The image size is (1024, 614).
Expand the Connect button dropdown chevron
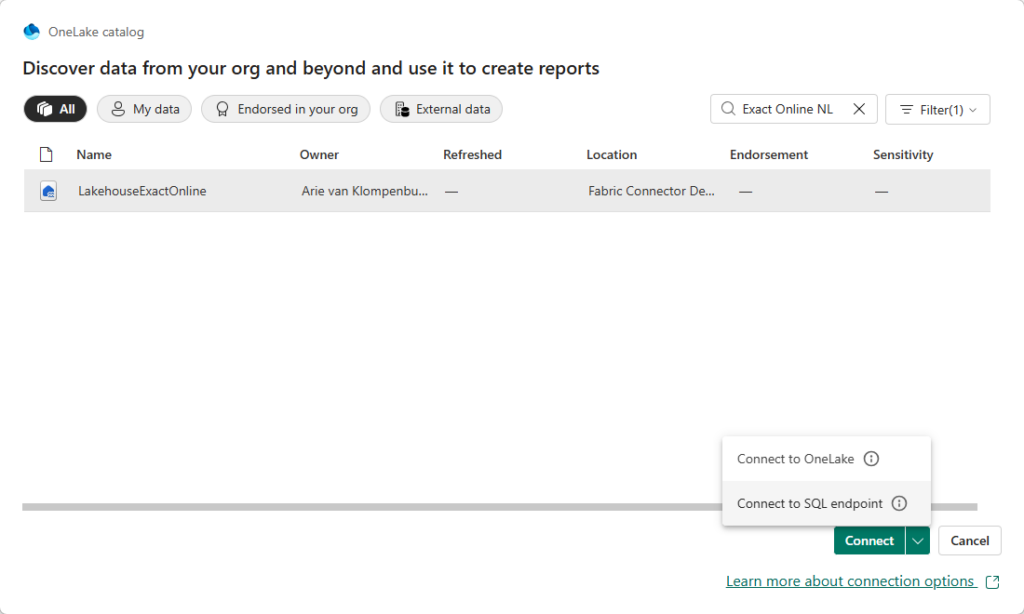click(917, 540)
